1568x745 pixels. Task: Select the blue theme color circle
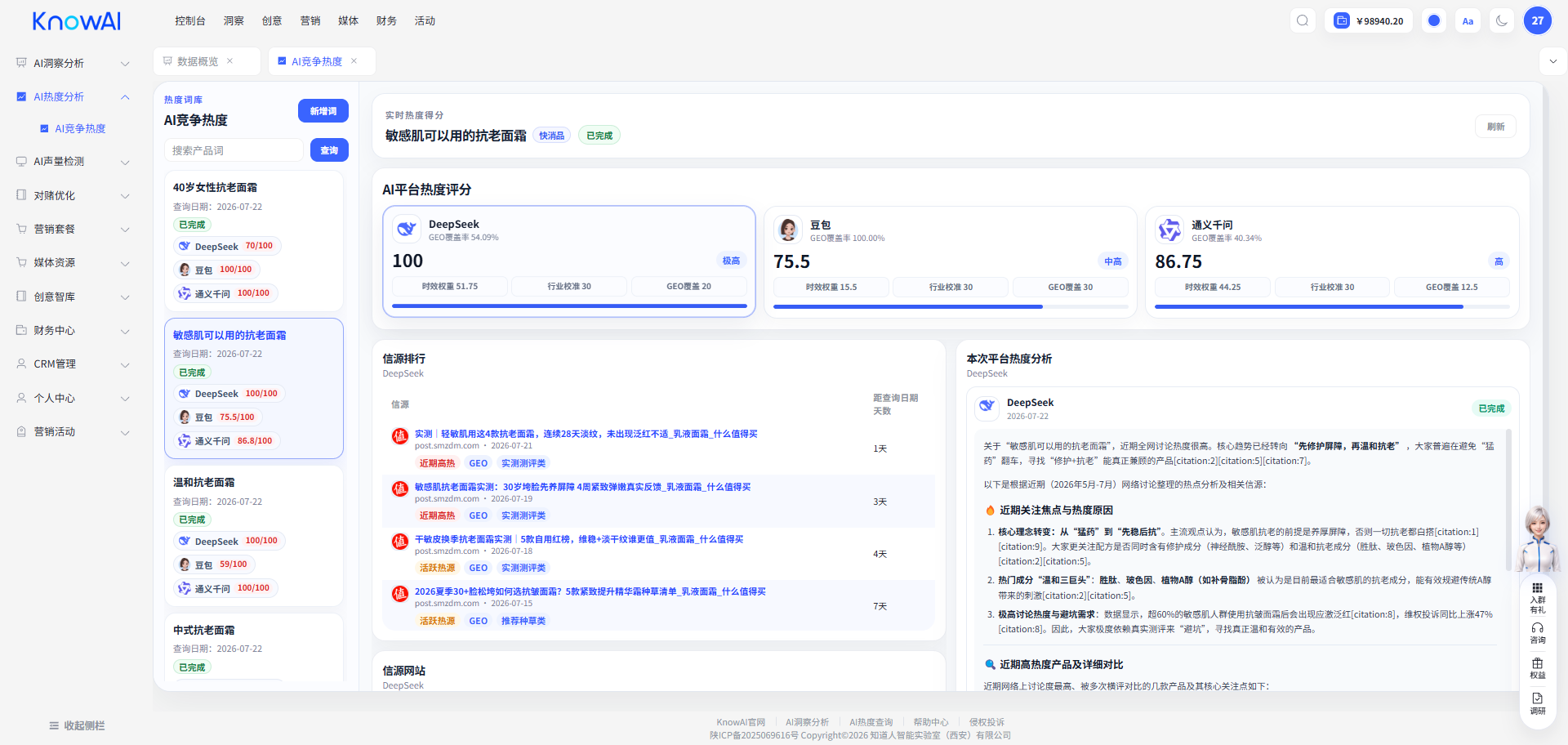1434,20
